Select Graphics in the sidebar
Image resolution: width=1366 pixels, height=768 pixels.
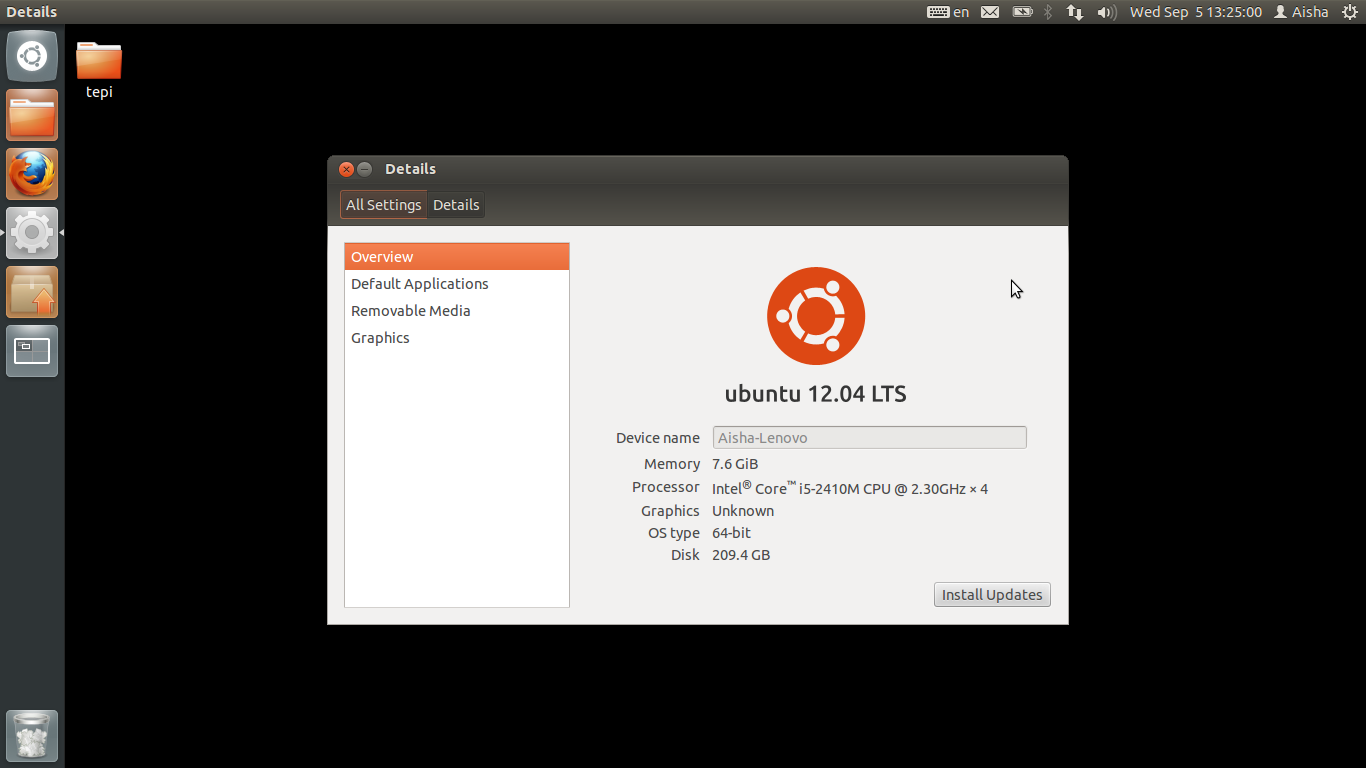pyautogui.click(x=457, y=338)
